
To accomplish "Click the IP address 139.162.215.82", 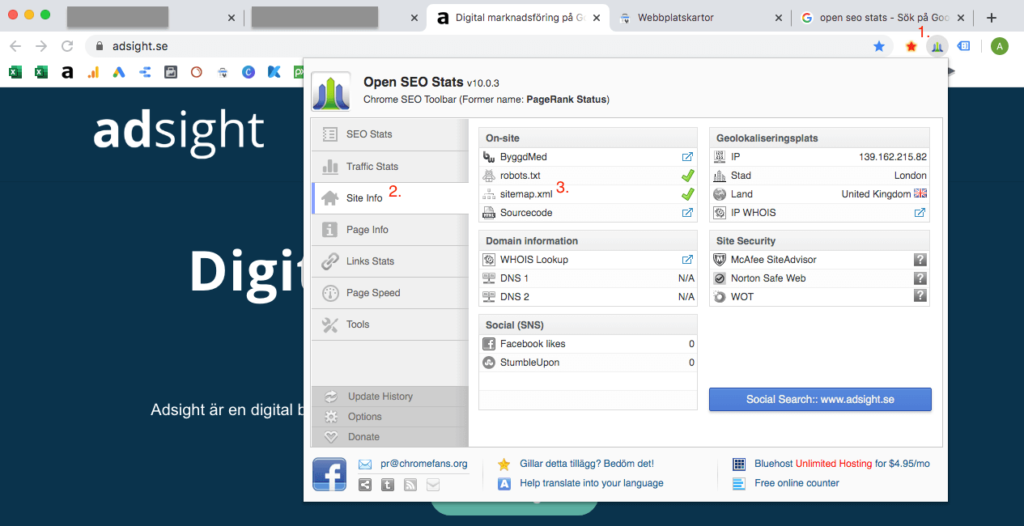I will click(893, 157).
